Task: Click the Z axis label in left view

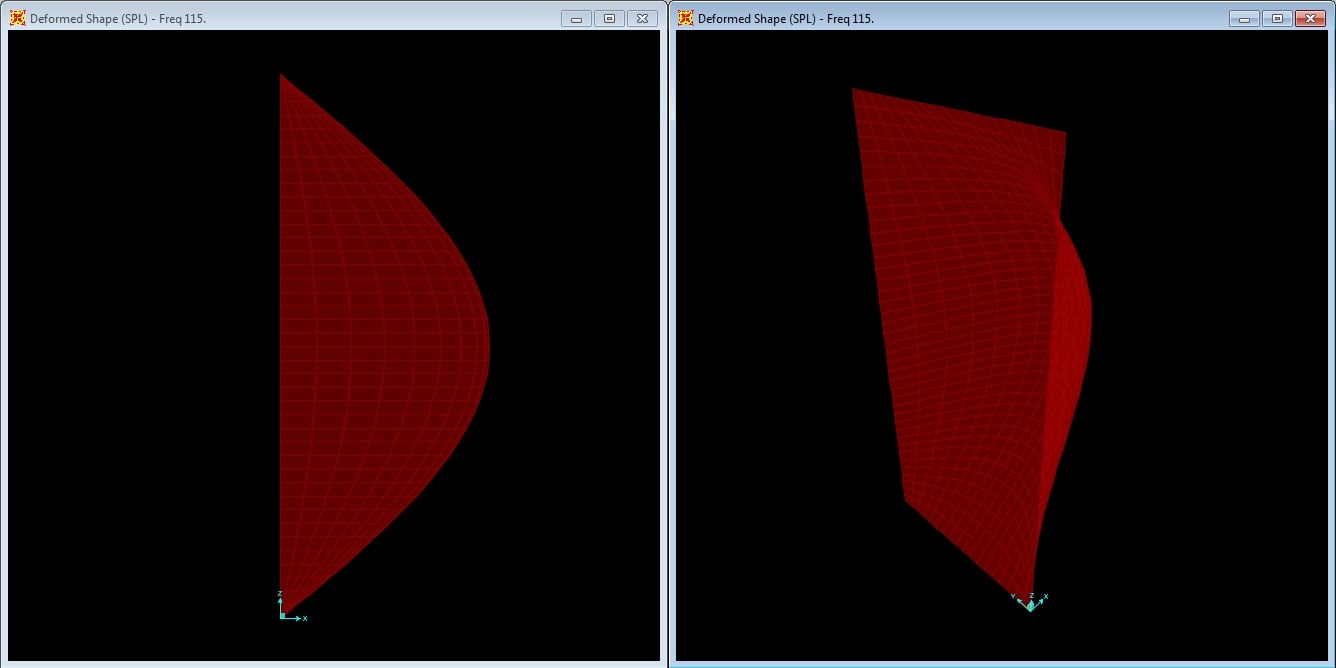Action: click(x=280, y=594)
